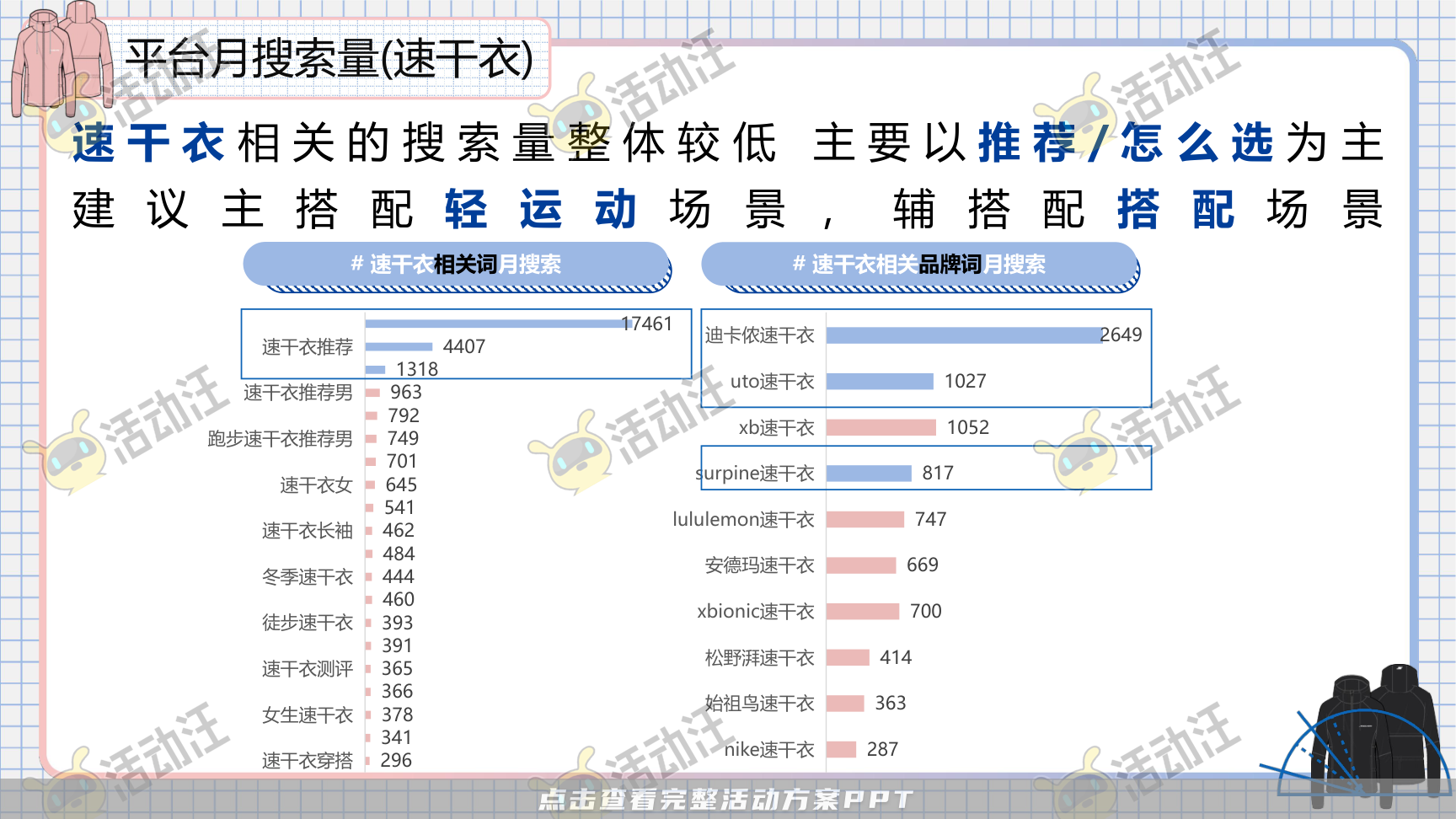
Task: Click the value 460 in the left chart
Action: pos(399,600)
